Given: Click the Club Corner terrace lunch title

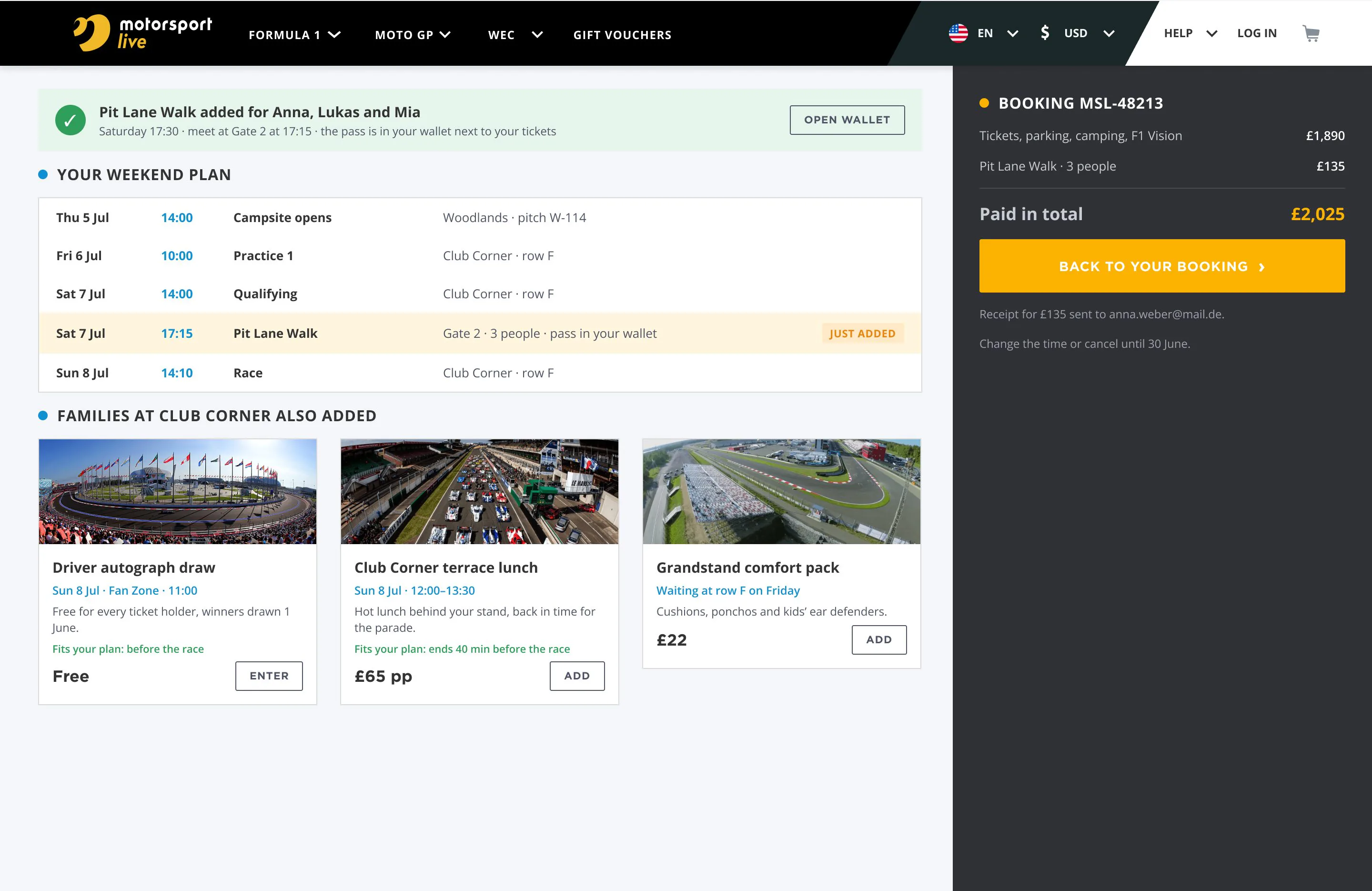Looking at the screenshot, I should tap(445, 567).
